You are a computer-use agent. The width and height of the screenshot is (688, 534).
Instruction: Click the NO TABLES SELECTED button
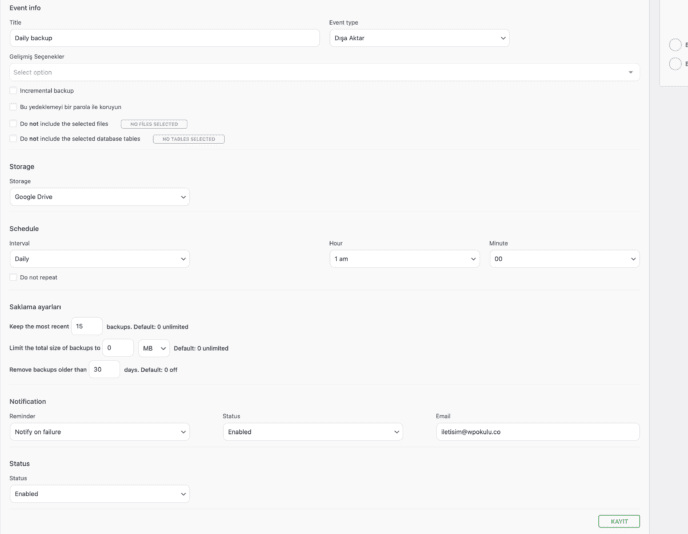tap(188, 139)
